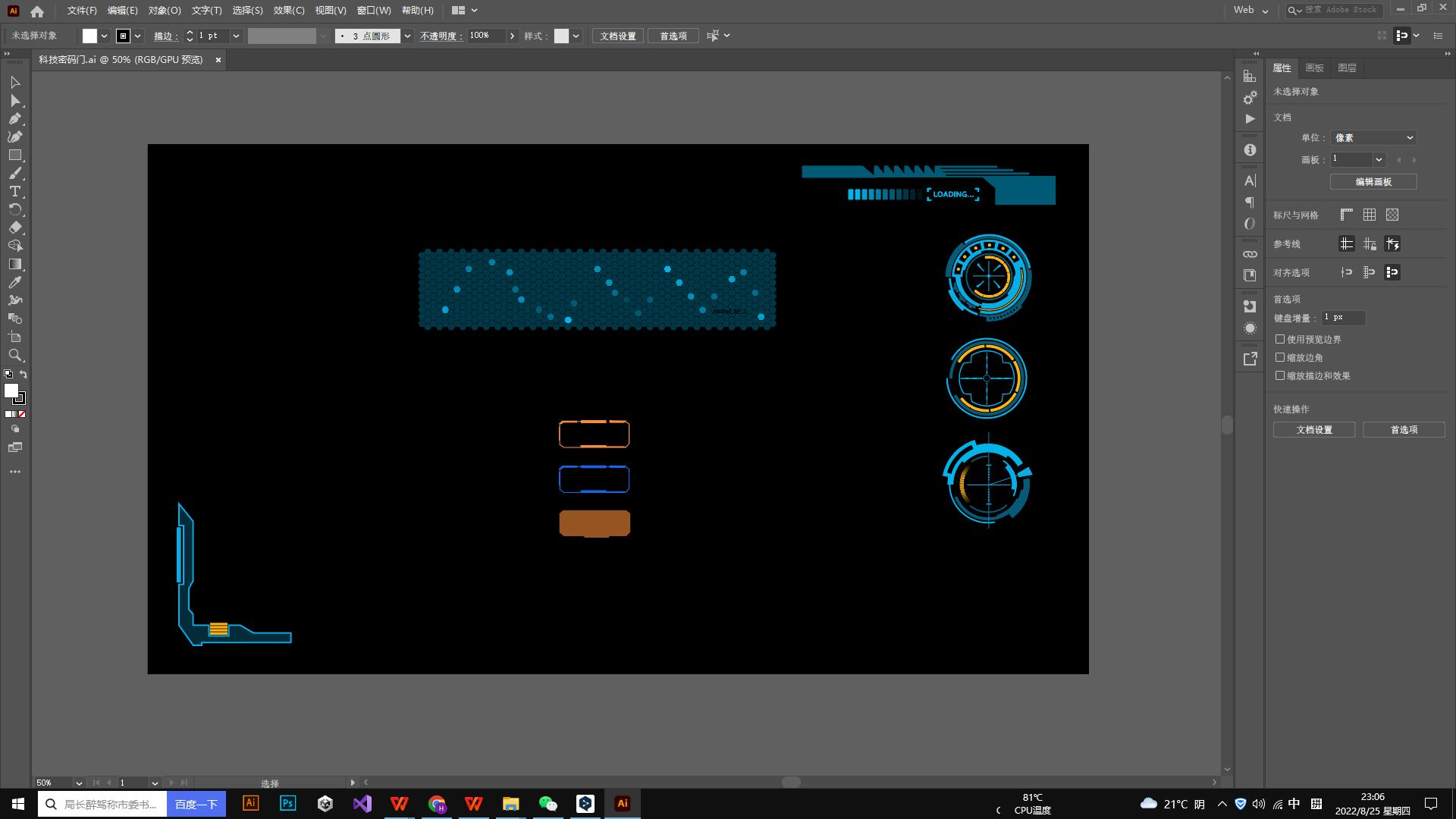Open the collapsed Character panel icon
Viewport: 1456px width, 819px height.
1250,180
